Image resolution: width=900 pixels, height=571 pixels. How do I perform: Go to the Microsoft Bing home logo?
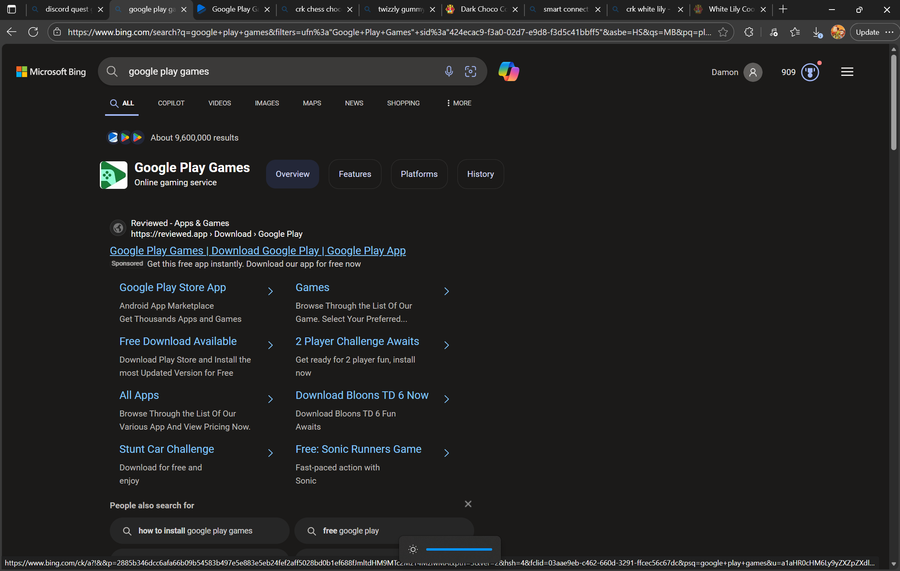[x=51, y=72]
